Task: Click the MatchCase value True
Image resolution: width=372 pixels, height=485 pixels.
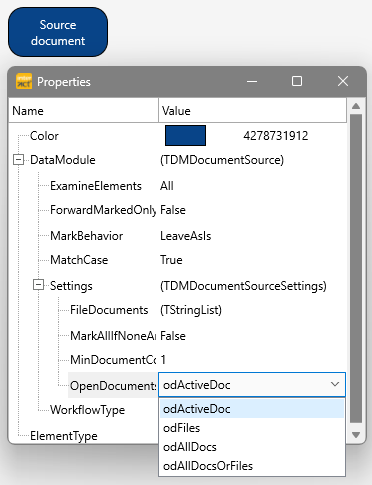Action: click(x=171, y=260)
